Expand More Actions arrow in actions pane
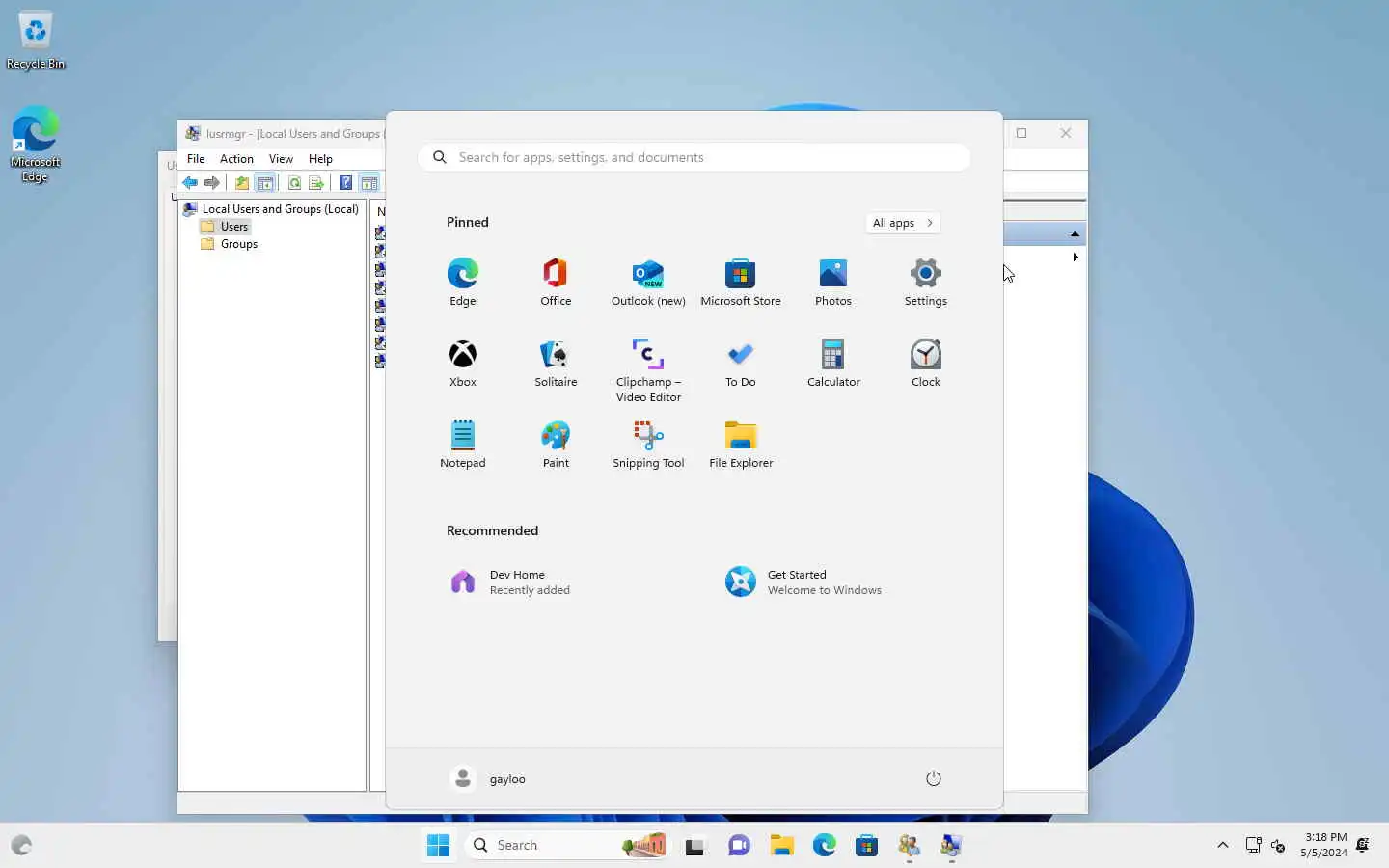The image size is (1389, 868). [x=1076, y=258]
